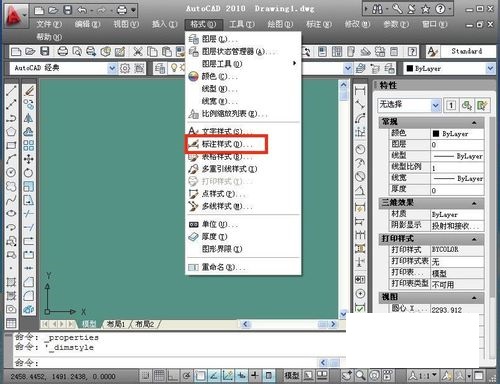Click the Plot print icon in standard toolbar
This screenshot has width=500, height=384.
click(63, 51)
